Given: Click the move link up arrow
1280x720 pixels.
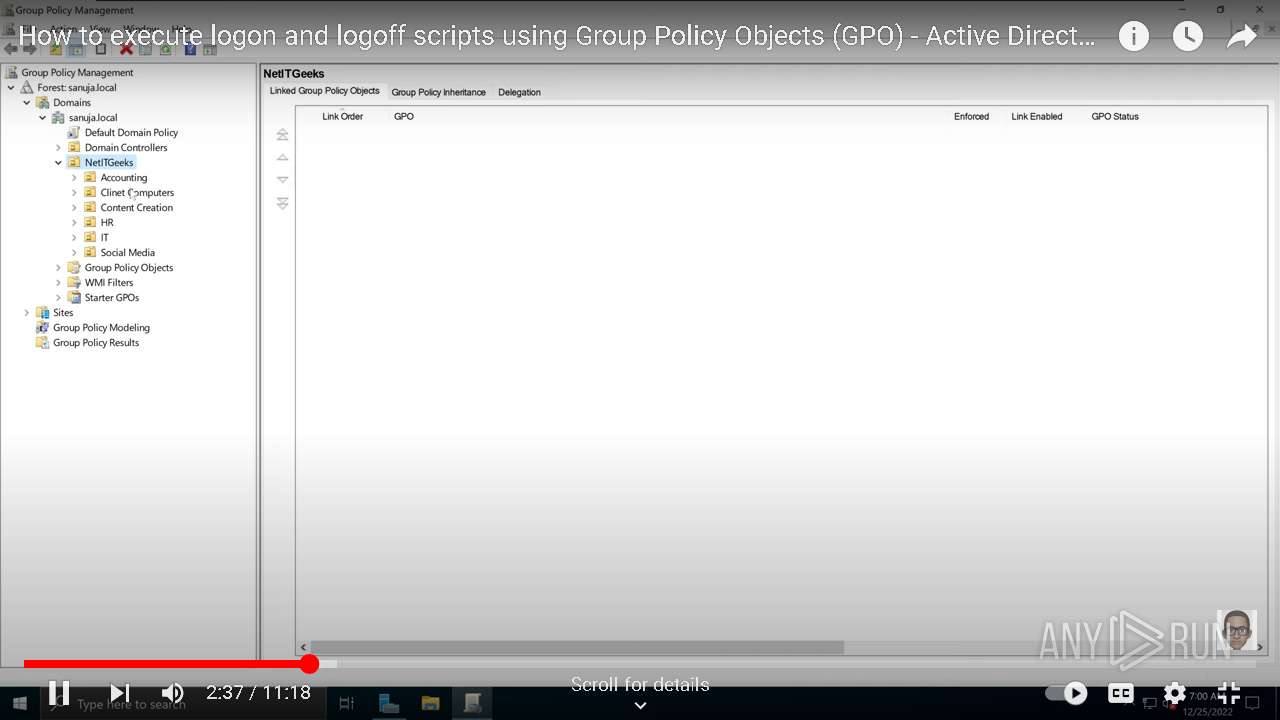Looking at the screenshot, I should point(282,157).
